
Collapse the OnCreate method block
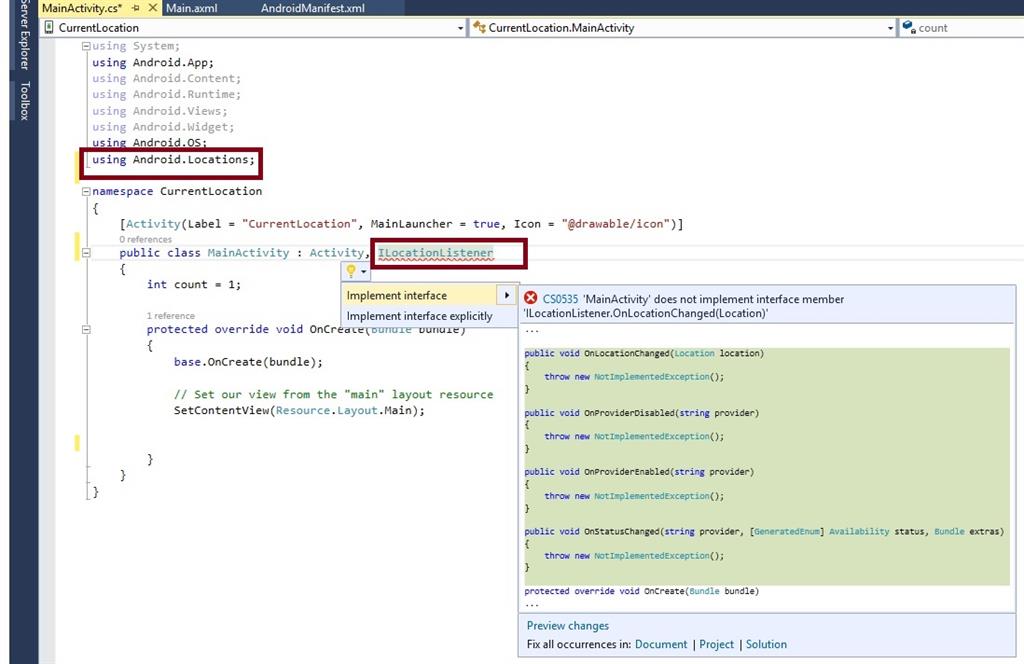pos(86,329)
